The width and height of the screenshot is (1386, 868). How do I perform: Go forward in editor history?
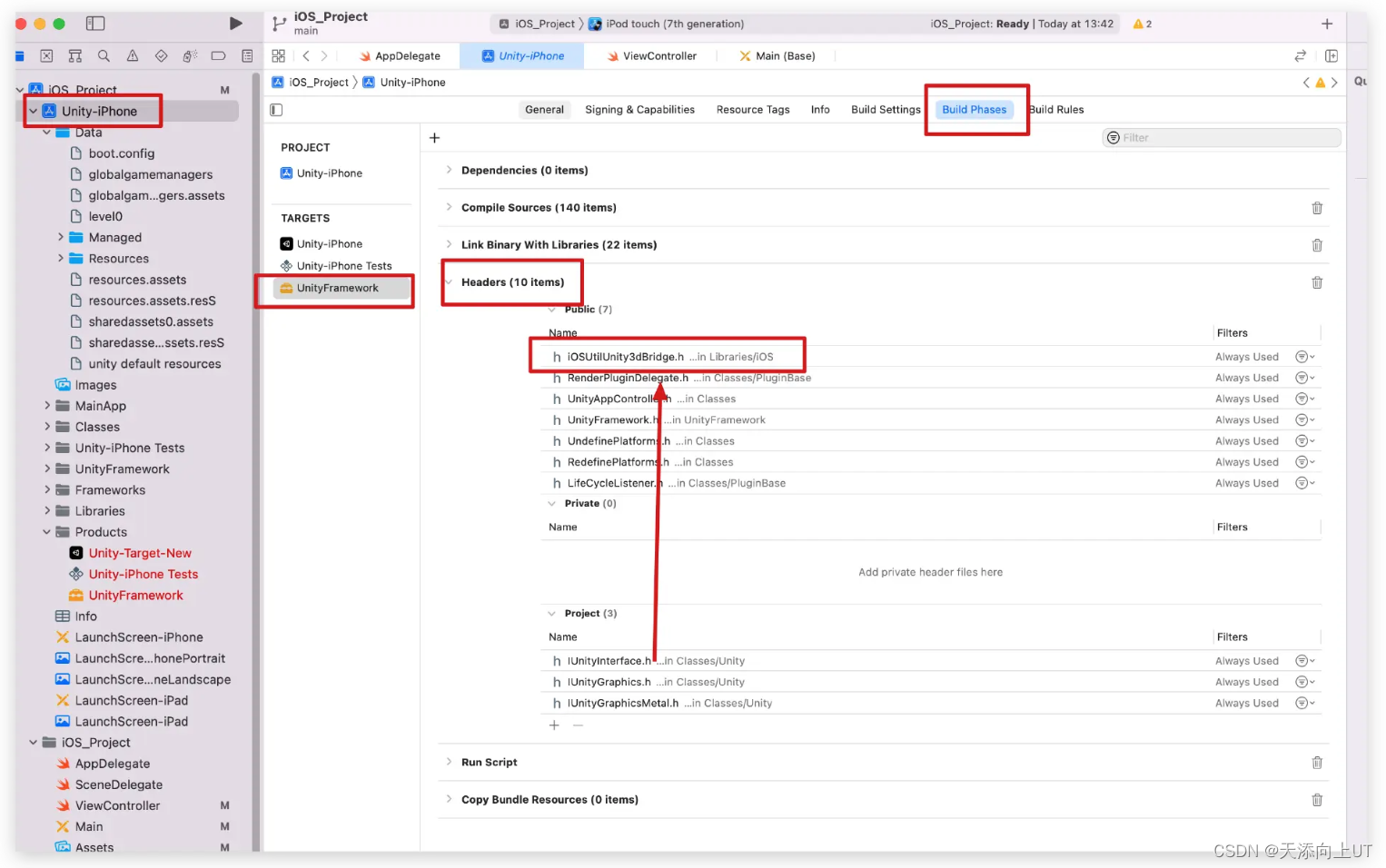[x=324, y=56]
